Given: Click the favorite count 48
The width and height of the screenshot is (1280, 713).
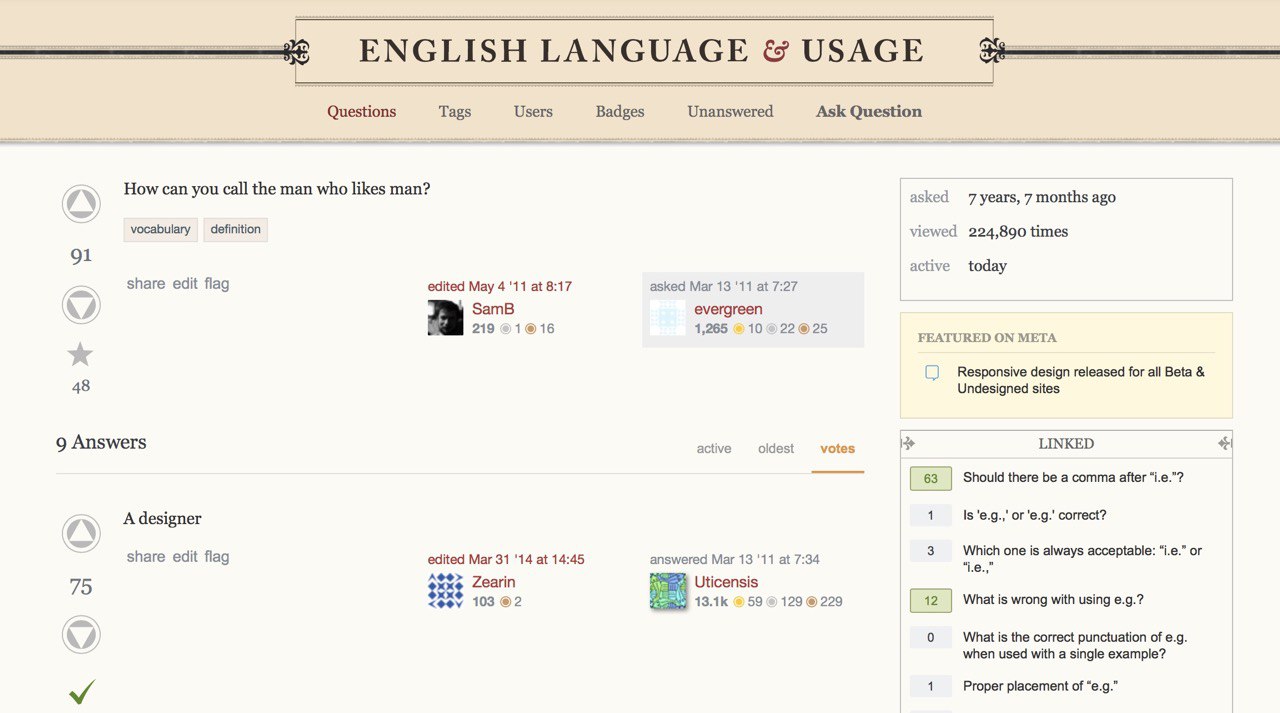Looking at the screenshot, I should point(81,386).
